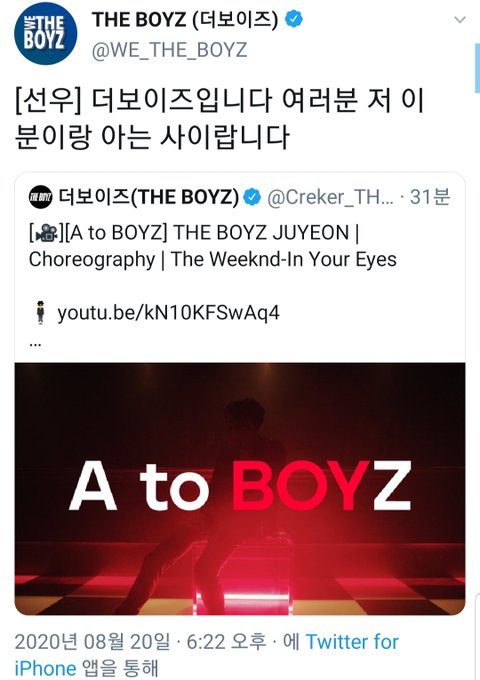Open @Creker_TH... handle in quoted tweet

point(330,197)
